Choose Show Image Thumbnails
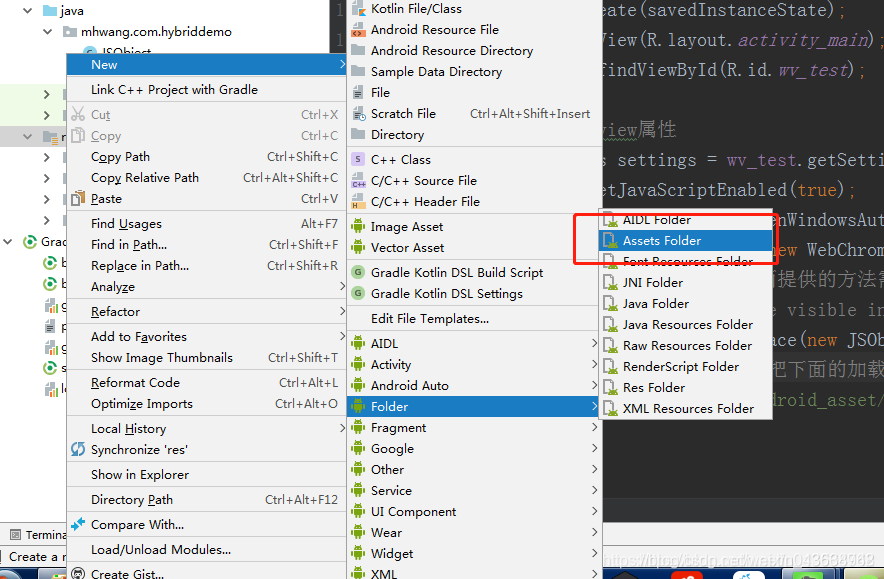The image size is (884, 579). point(206,357)
